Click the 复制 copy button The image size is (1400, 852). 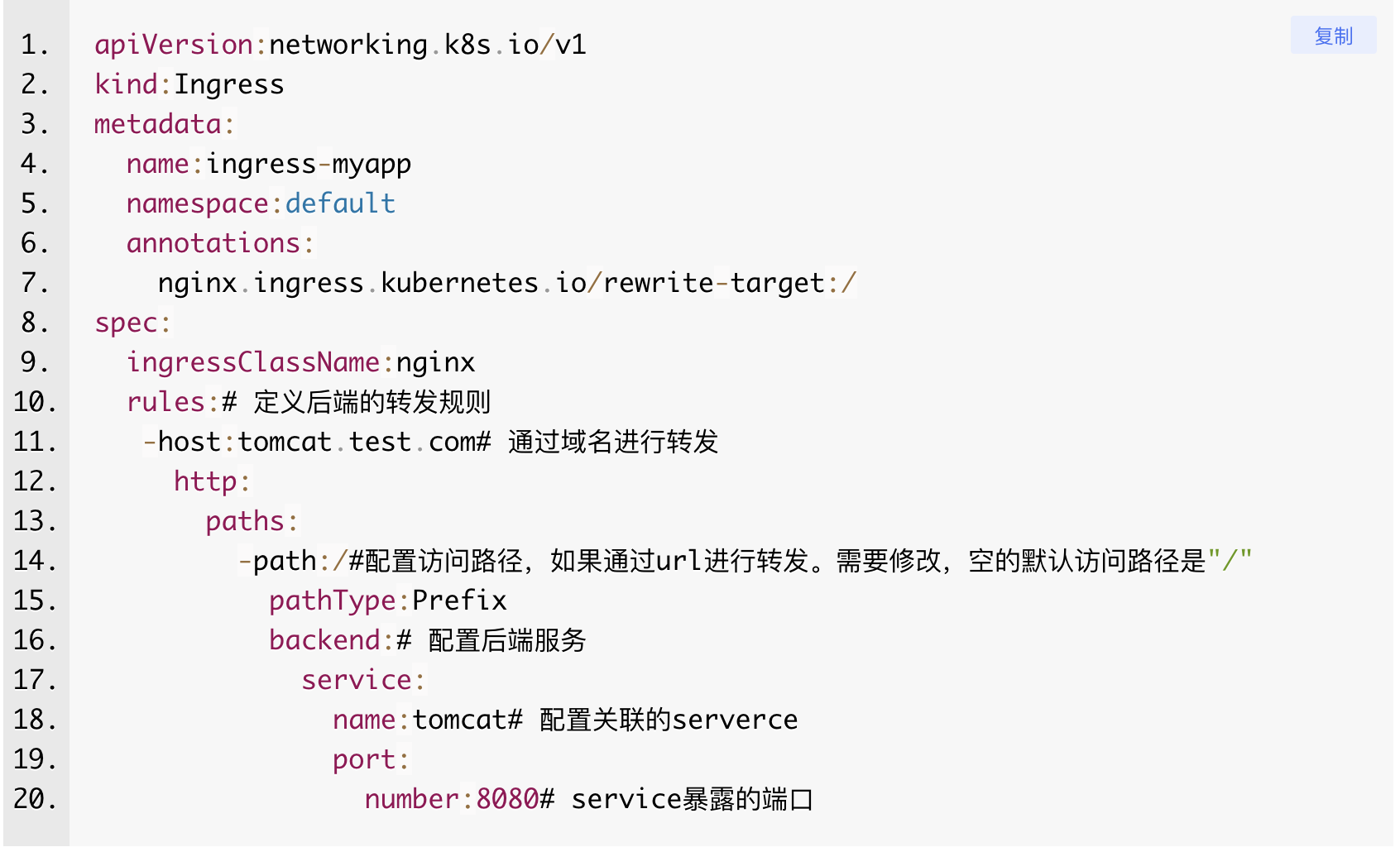point(1332,36)
